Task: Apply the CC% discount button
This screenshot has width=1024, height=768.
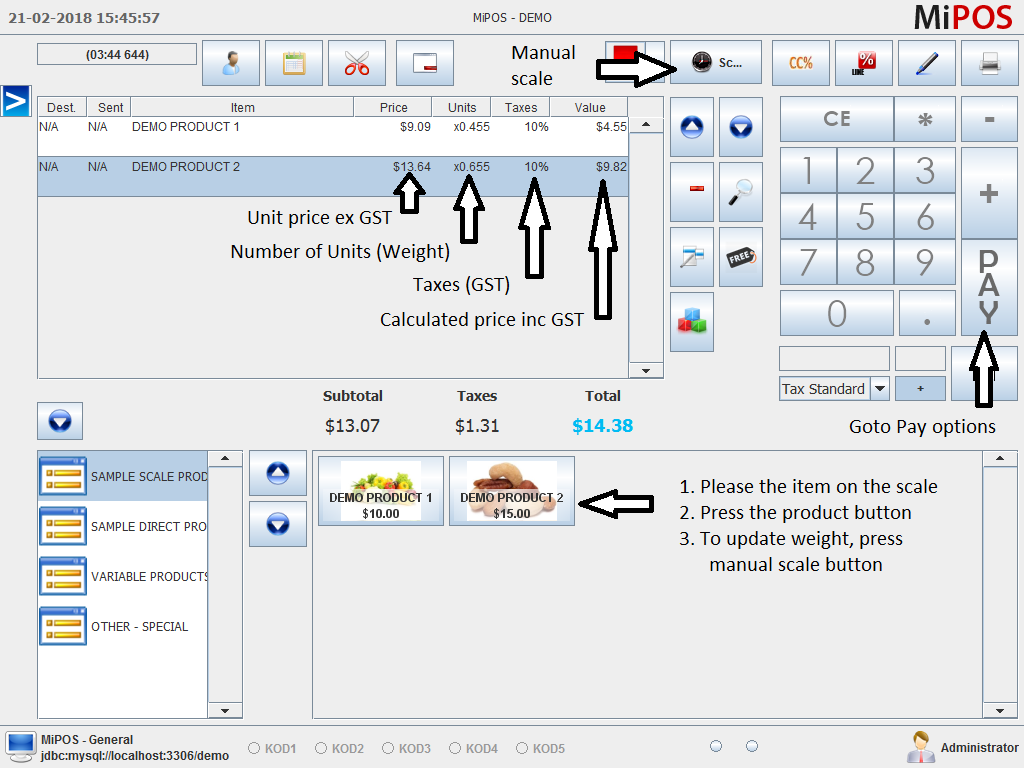Action: pyautogui.click(x=801, y=63)
